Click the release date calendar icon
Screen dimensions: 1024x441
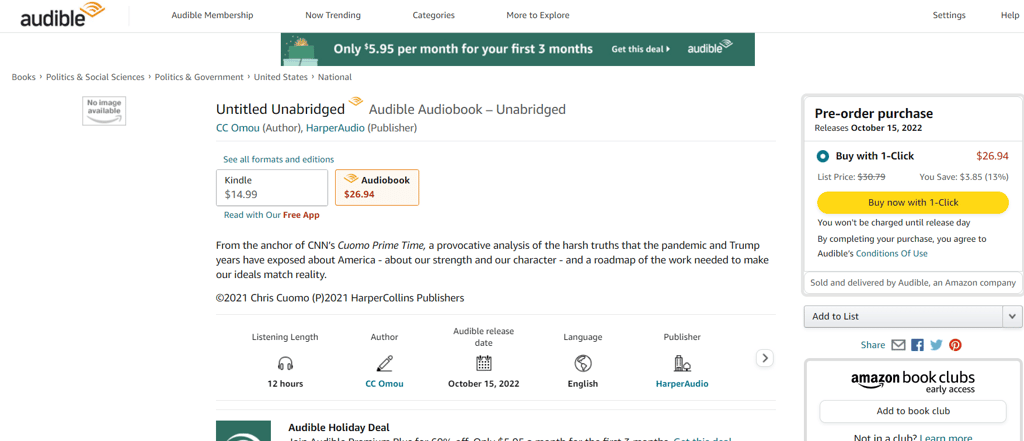(x=484, y=363)
